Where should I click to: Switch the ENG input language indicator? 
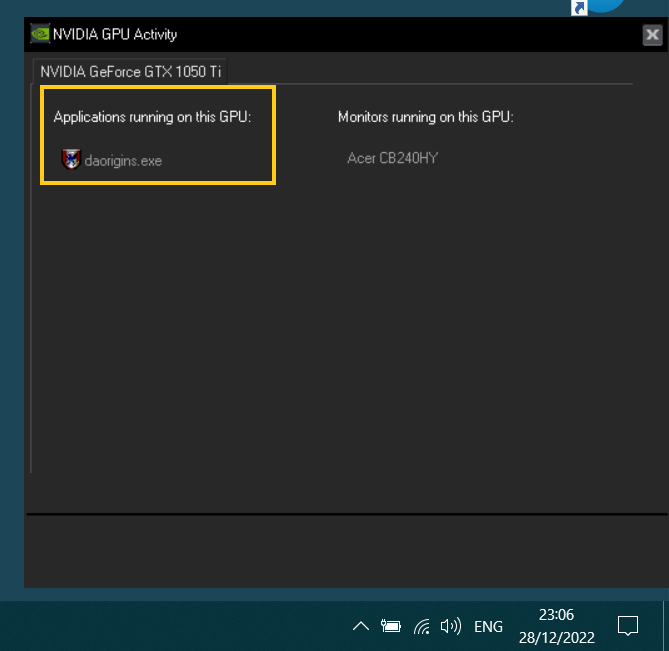coord(488,627)
